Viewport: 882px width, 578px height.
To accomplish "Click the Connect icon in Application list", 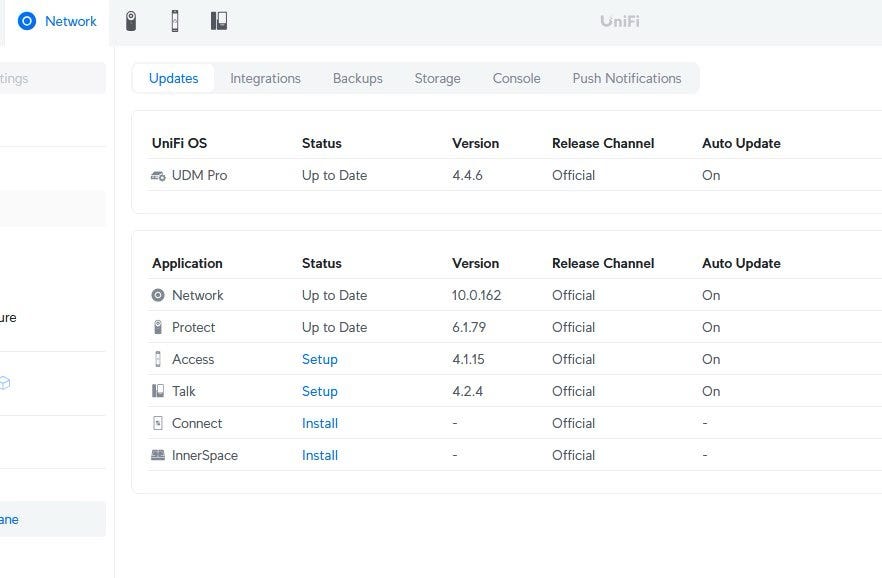I will pyautogui.click(x=158, y=424).
